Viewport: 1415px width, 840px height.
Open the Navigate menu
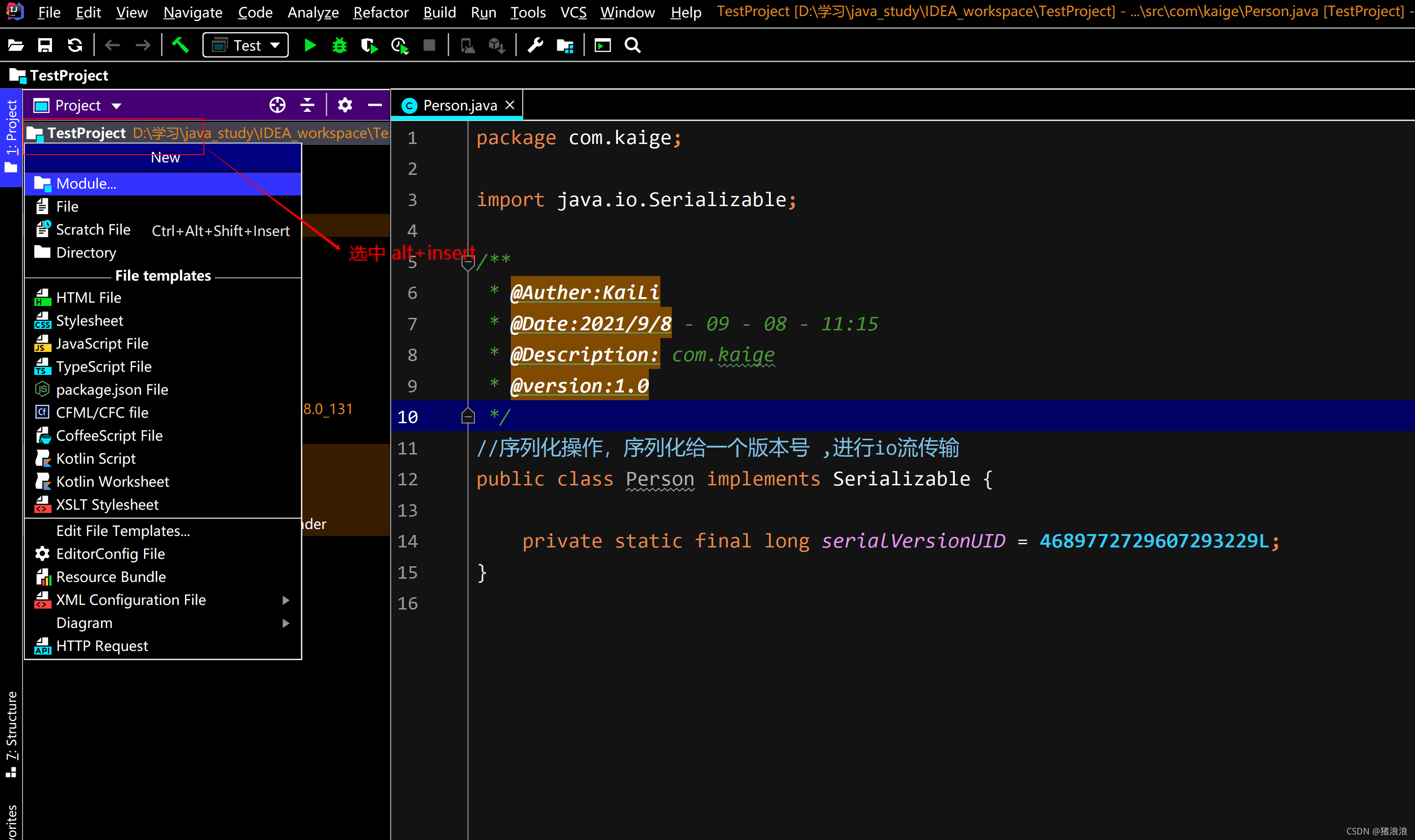192,12
